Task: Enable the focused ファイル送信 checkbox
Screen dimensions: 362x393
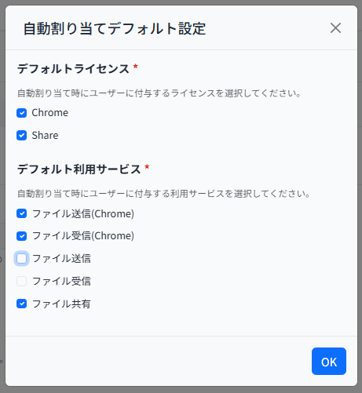Action: point(22,259)
